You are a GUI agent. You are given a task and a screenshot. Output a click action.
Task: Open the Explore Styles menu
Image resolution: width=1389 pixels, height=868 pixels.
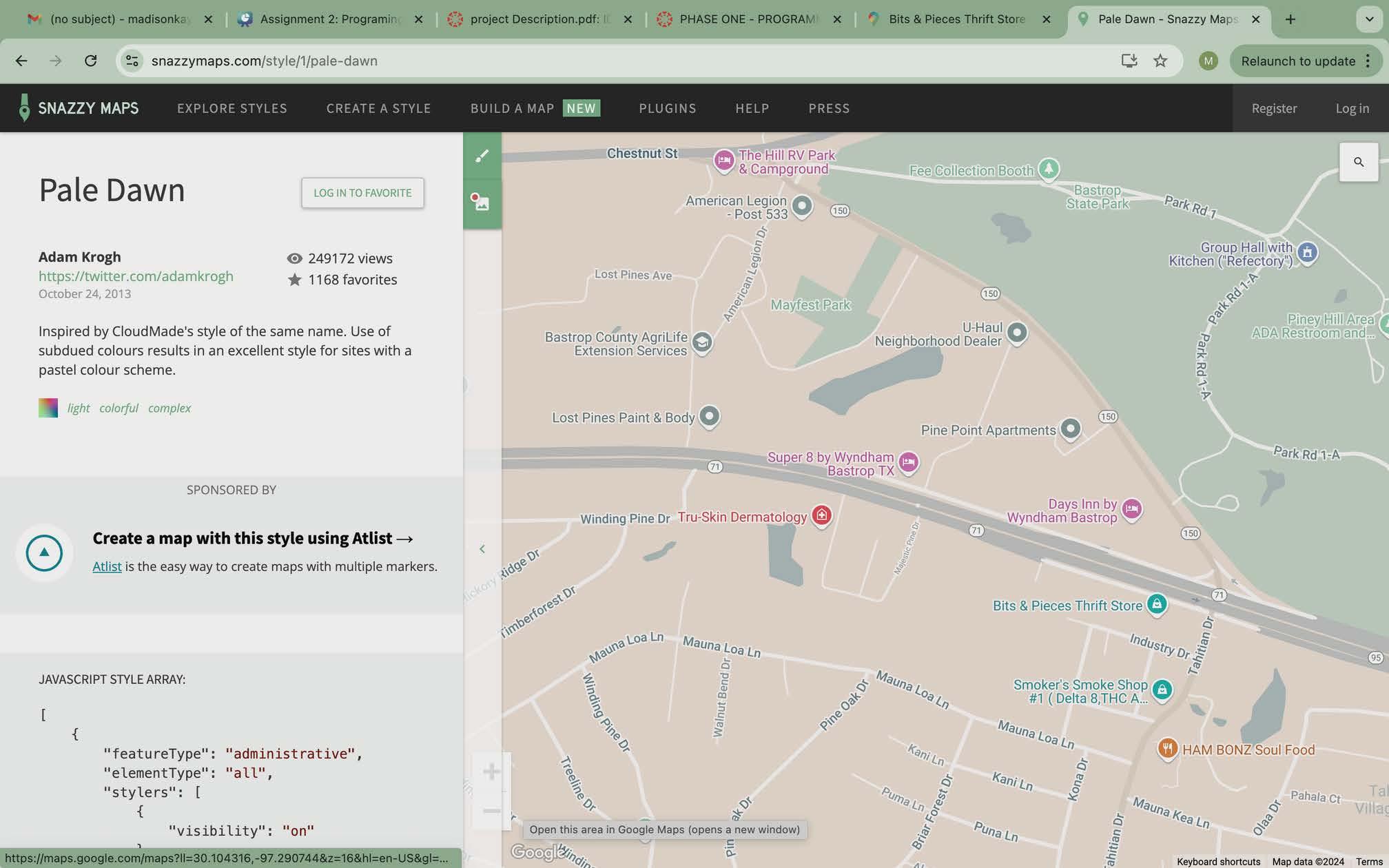click(232, 108)
